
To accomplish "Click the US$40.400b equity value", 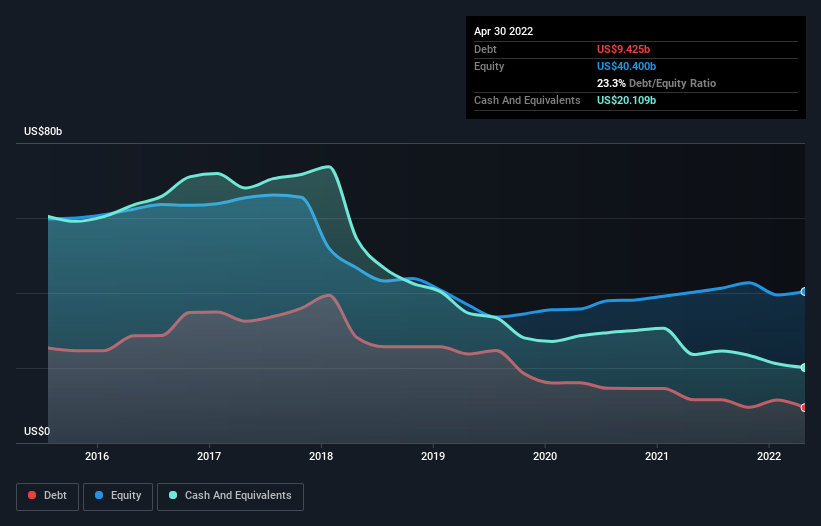I will tap(626, 66).
